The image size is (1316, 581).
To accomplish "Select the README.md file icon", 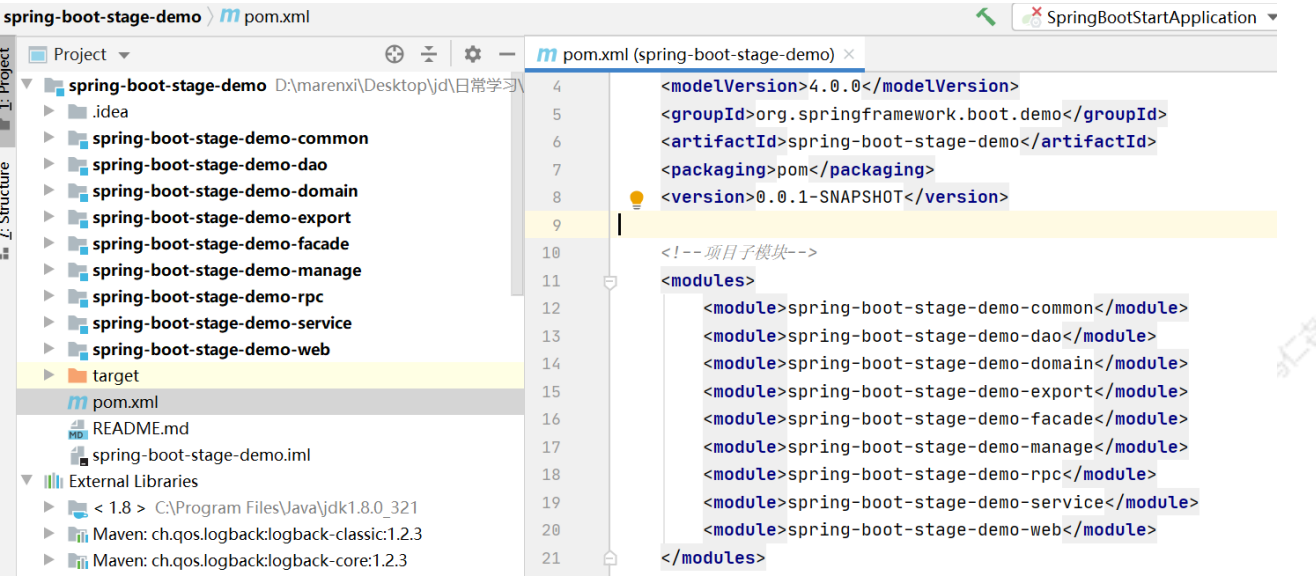I will [x=77, y=429].
